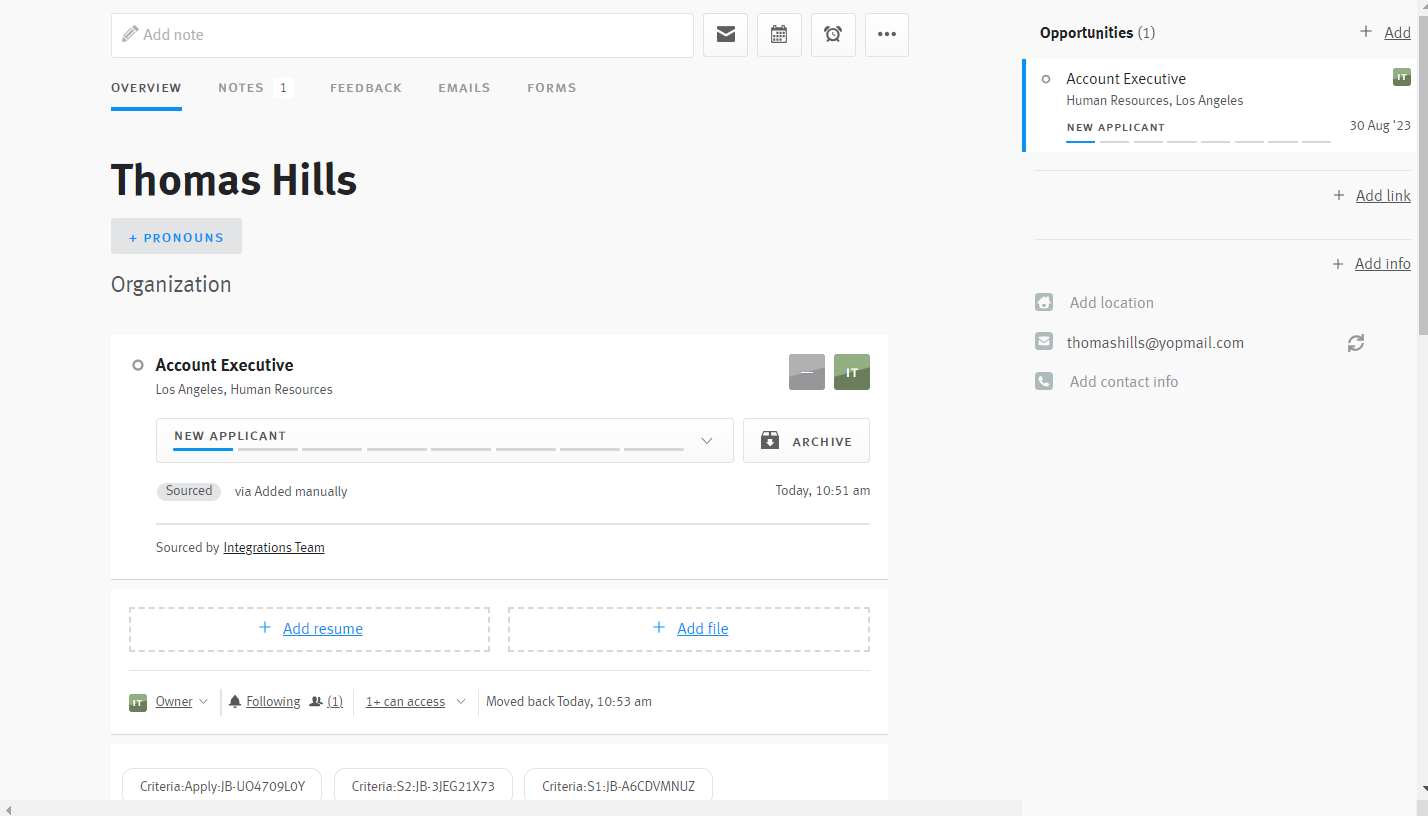Click the plus icon beside Add opportunity

(x=1366, y=32)
